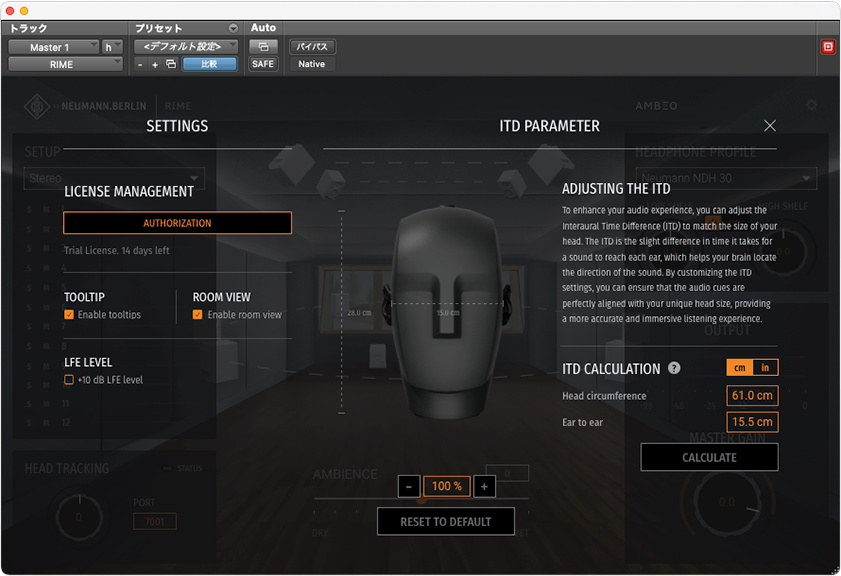The width and height of the screenshot is (841, 576).
Task: Decrease the percentage with the minus stepper
Action: [408, 486]
